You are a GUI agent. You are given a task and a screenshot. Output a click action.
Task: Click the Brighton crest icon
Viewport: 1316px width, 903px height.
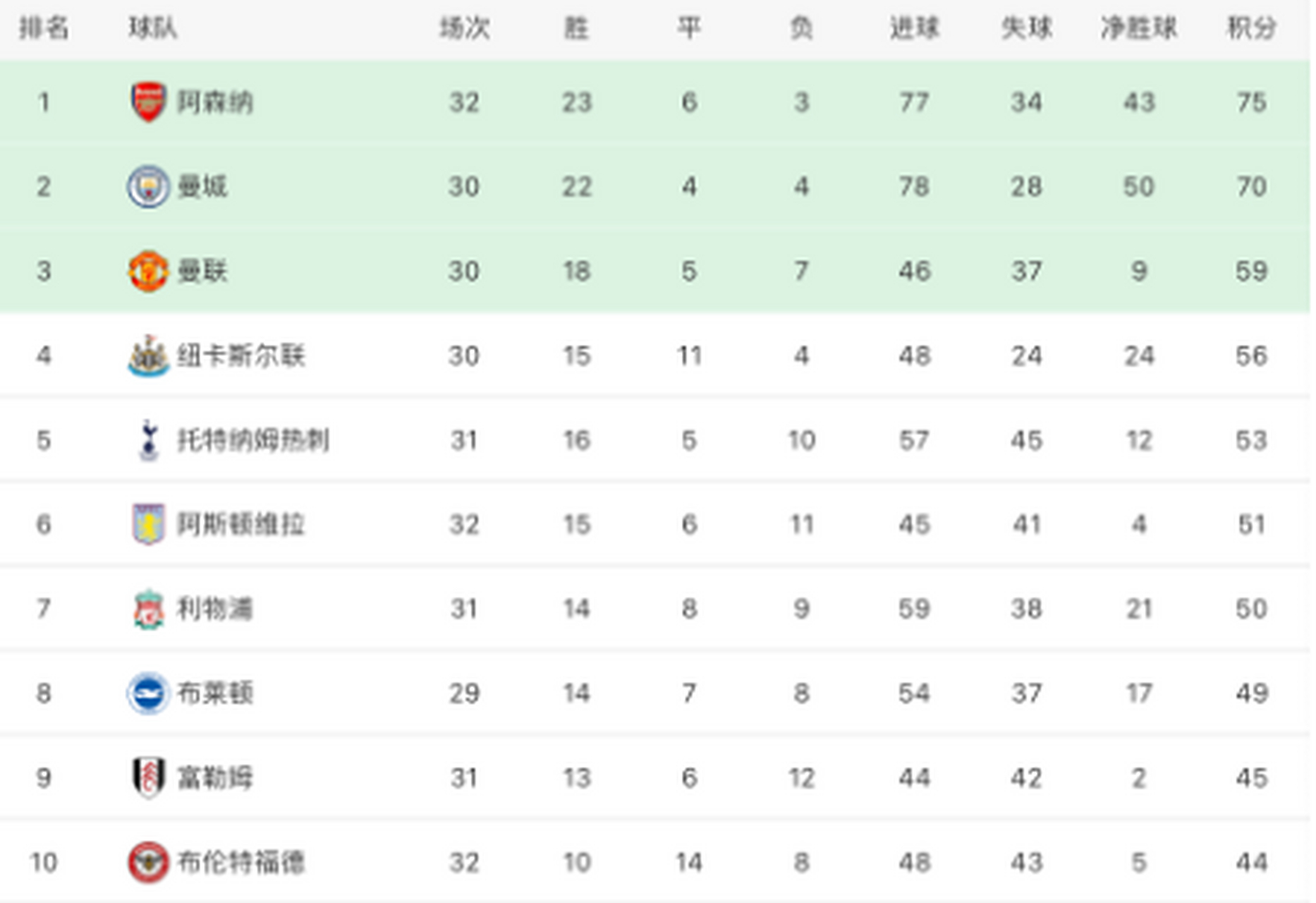(x=148, y=693)
